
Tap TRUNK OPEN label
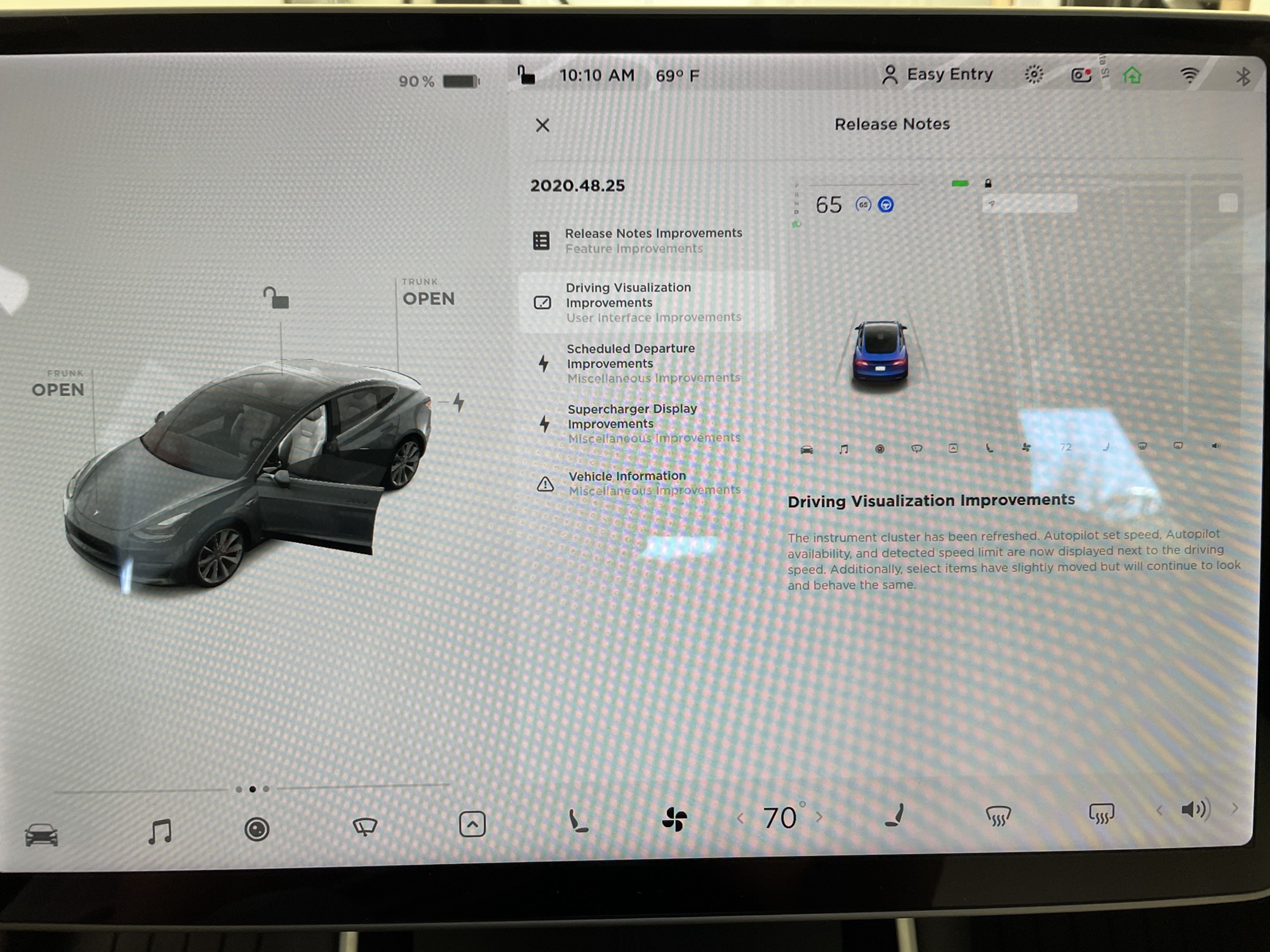point(428,293)
